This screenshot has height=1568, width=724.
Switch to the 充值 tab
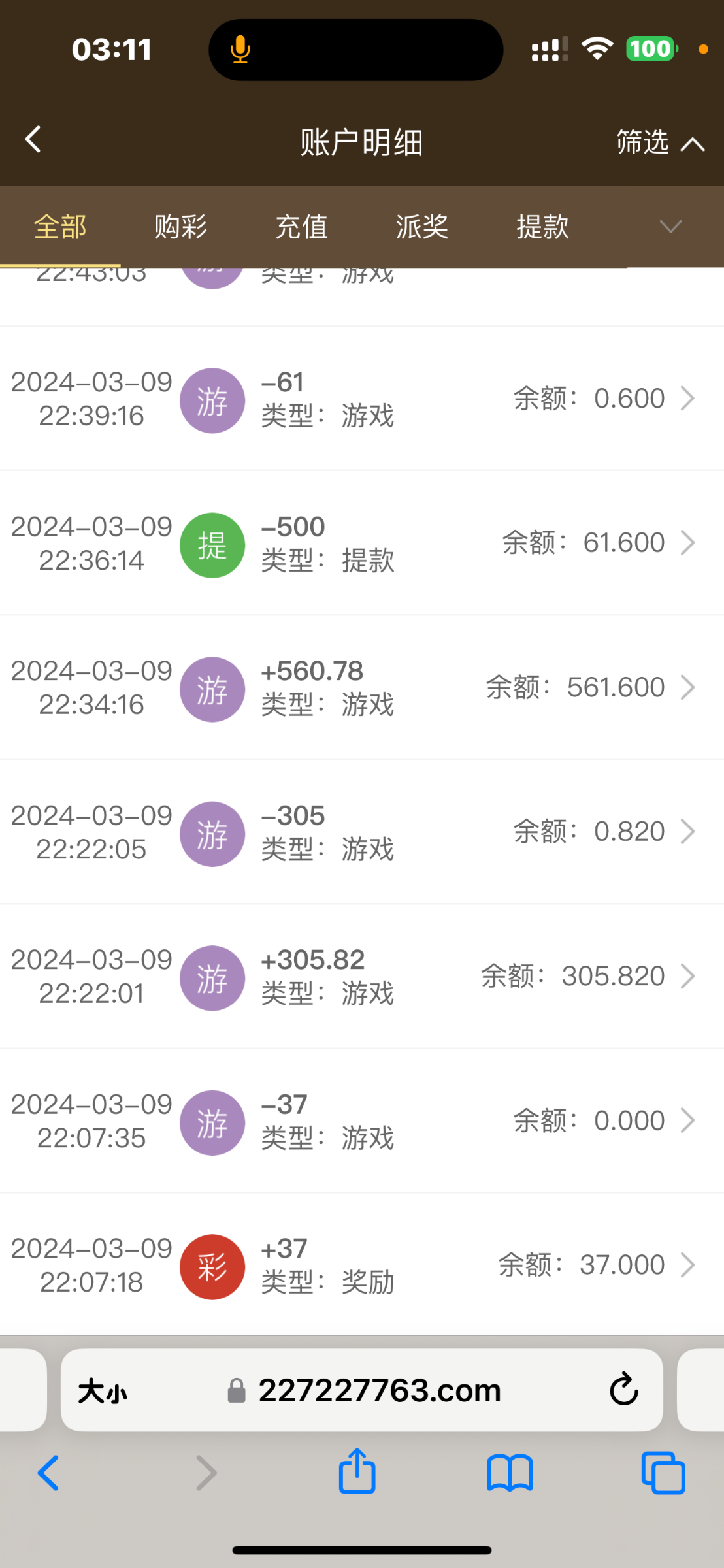pyautogui.click(x=301, y=227)
